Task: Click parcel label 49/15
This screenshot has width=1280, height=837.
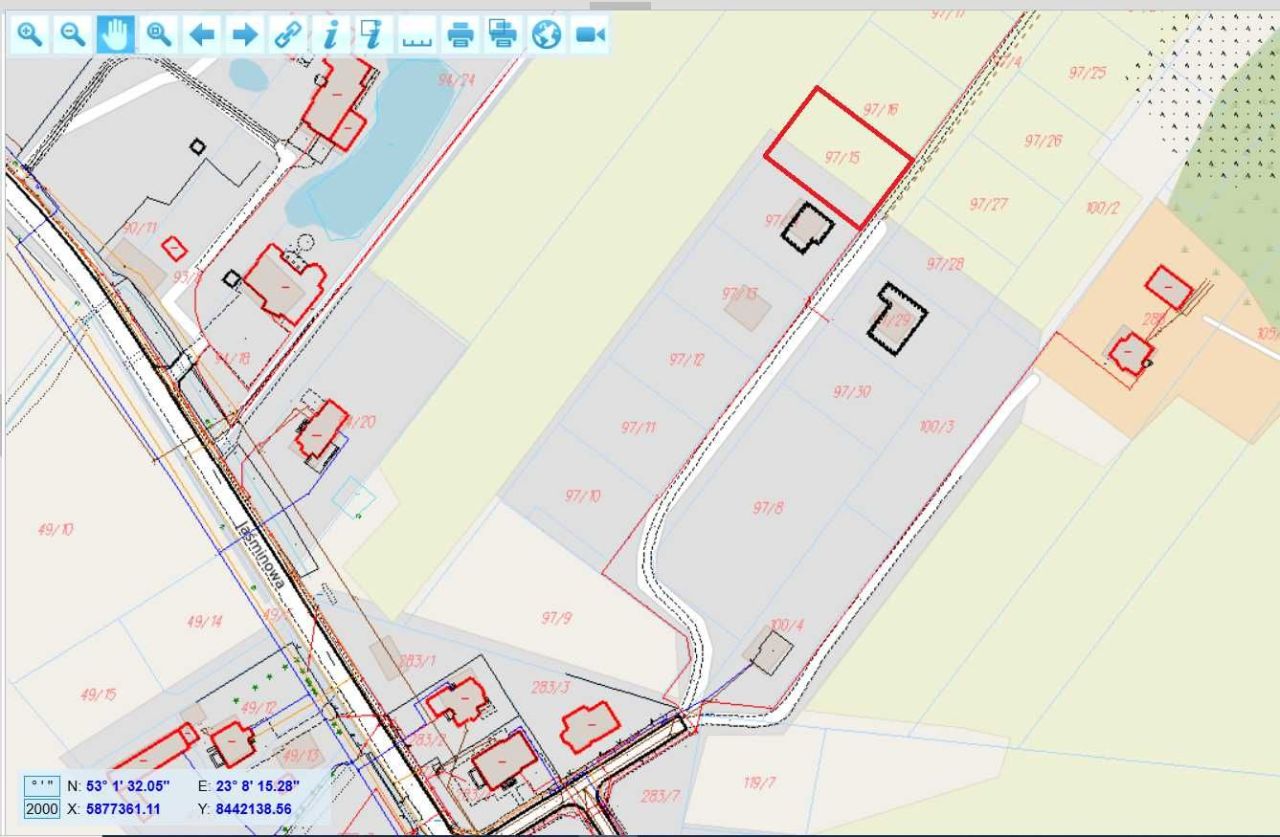Action: point(99,694)
